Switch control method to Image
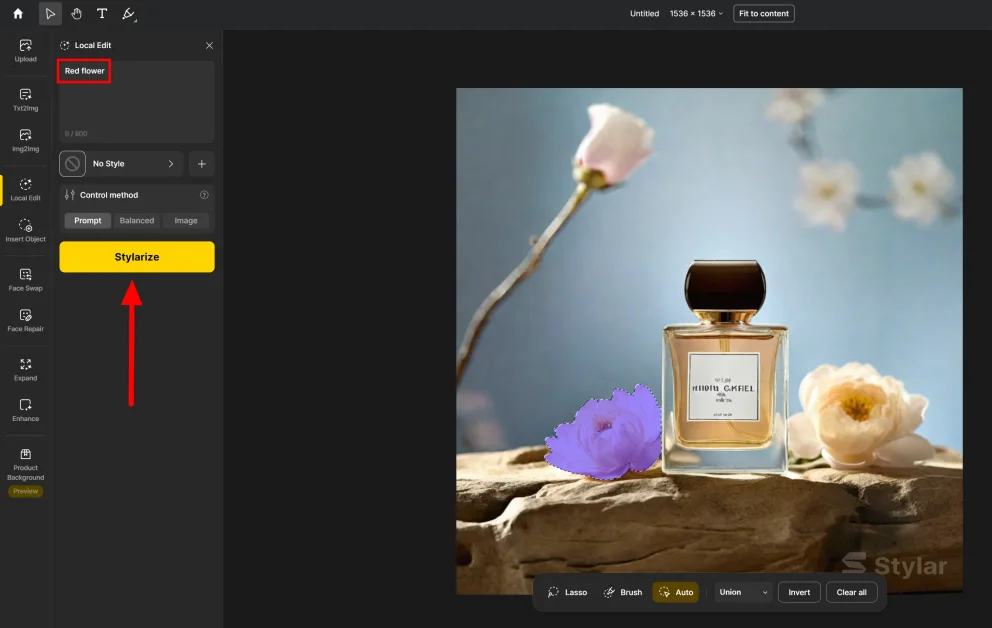 (x=186, y=221)
